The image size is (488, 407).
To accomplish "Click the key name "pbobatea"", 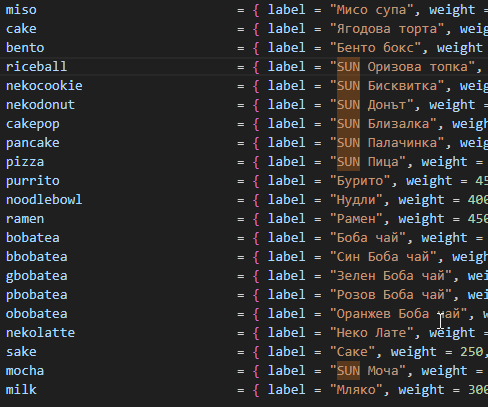I will (37, 295).
